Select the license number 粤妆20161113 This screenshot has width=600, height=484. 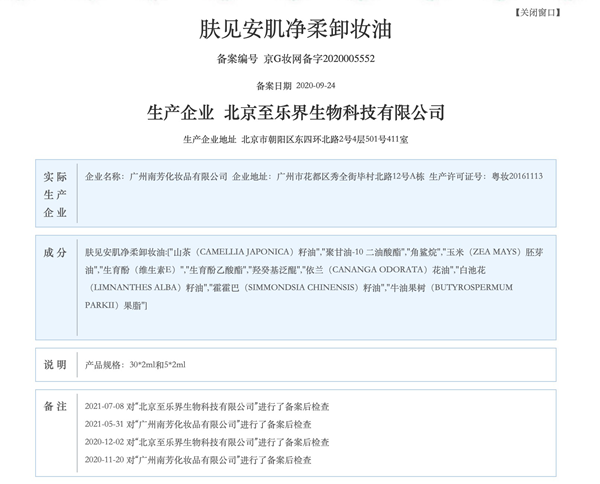tap(517, 176)
